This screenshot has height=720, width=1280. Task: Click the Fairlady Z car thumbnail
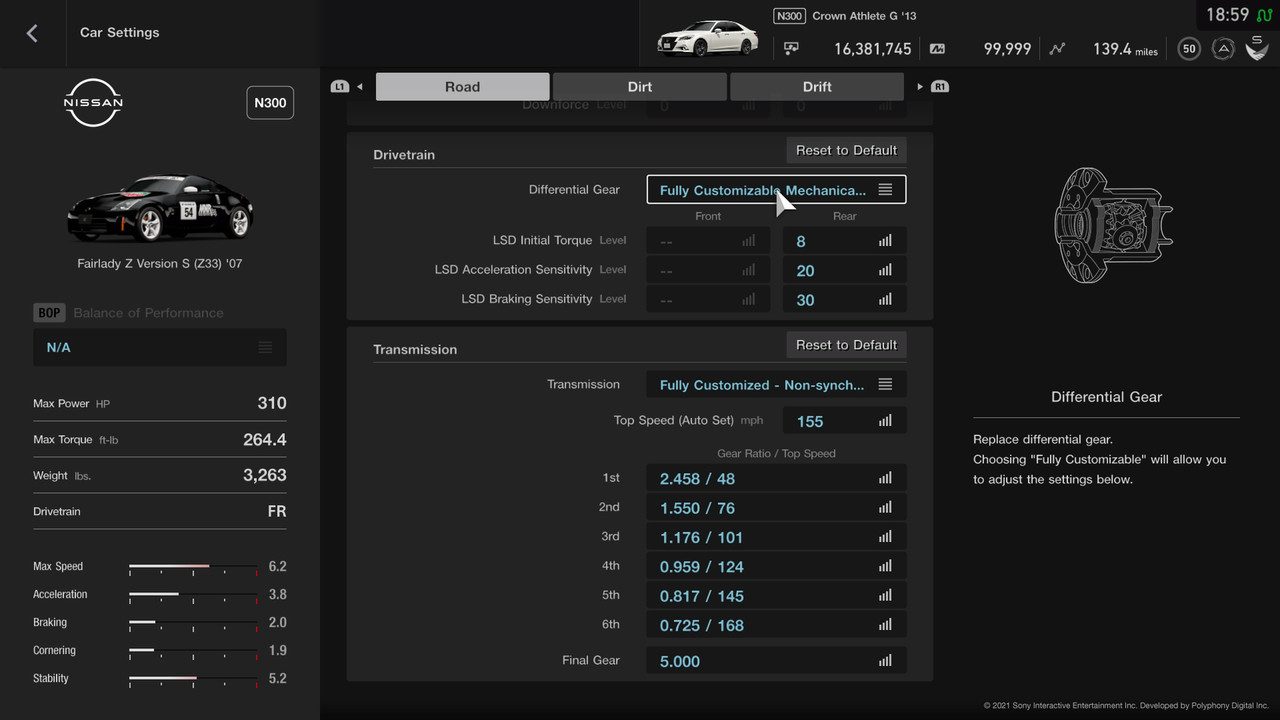pyautogui.click(x=160, y=208)
